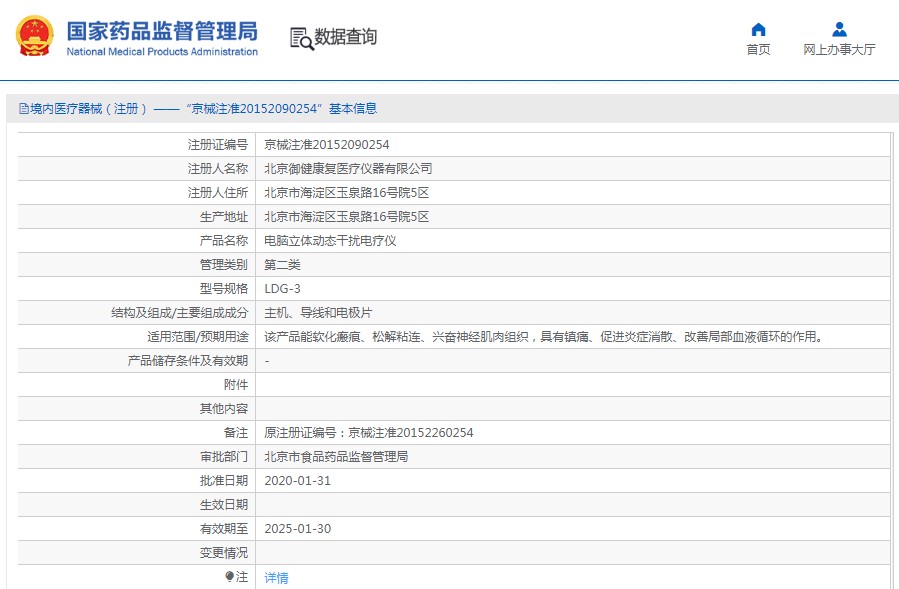The image size is (899, 589).
Task: Go to 首页 text link
Action: click(759, 50)
